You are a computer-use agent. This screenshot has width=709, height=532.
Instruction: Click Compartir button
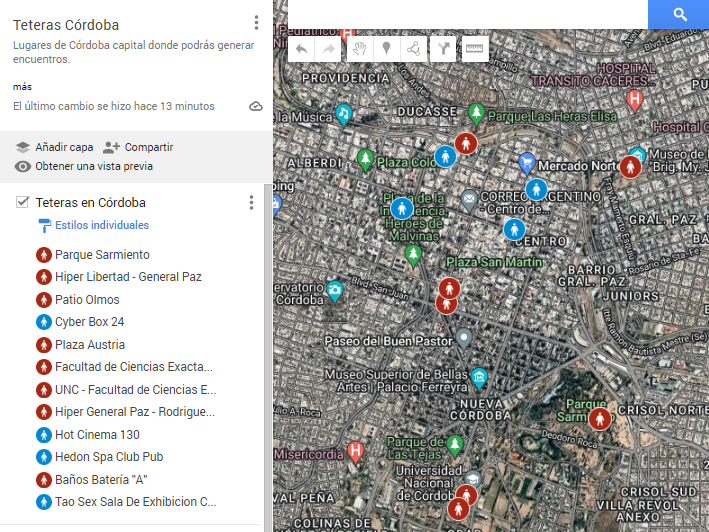click(x=138, y=147)
